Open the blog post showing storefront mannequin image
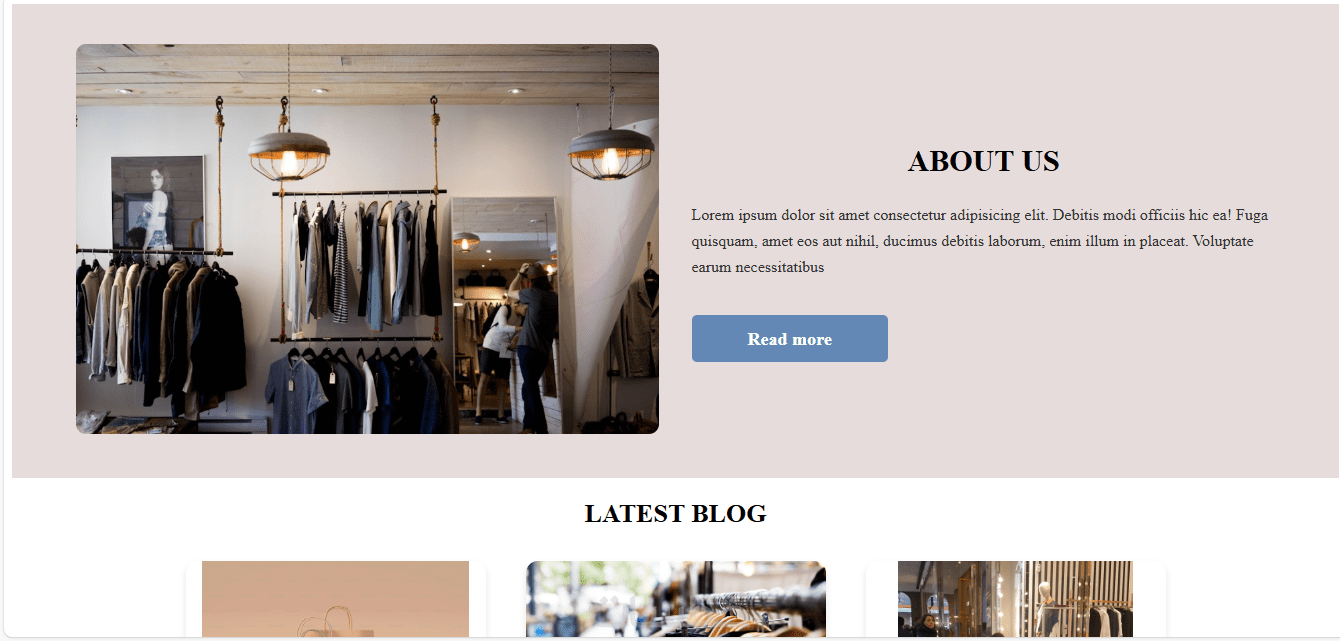The width and height of the screenshot is (1340, 641). pyautogui.click(x=1015, y=599)
